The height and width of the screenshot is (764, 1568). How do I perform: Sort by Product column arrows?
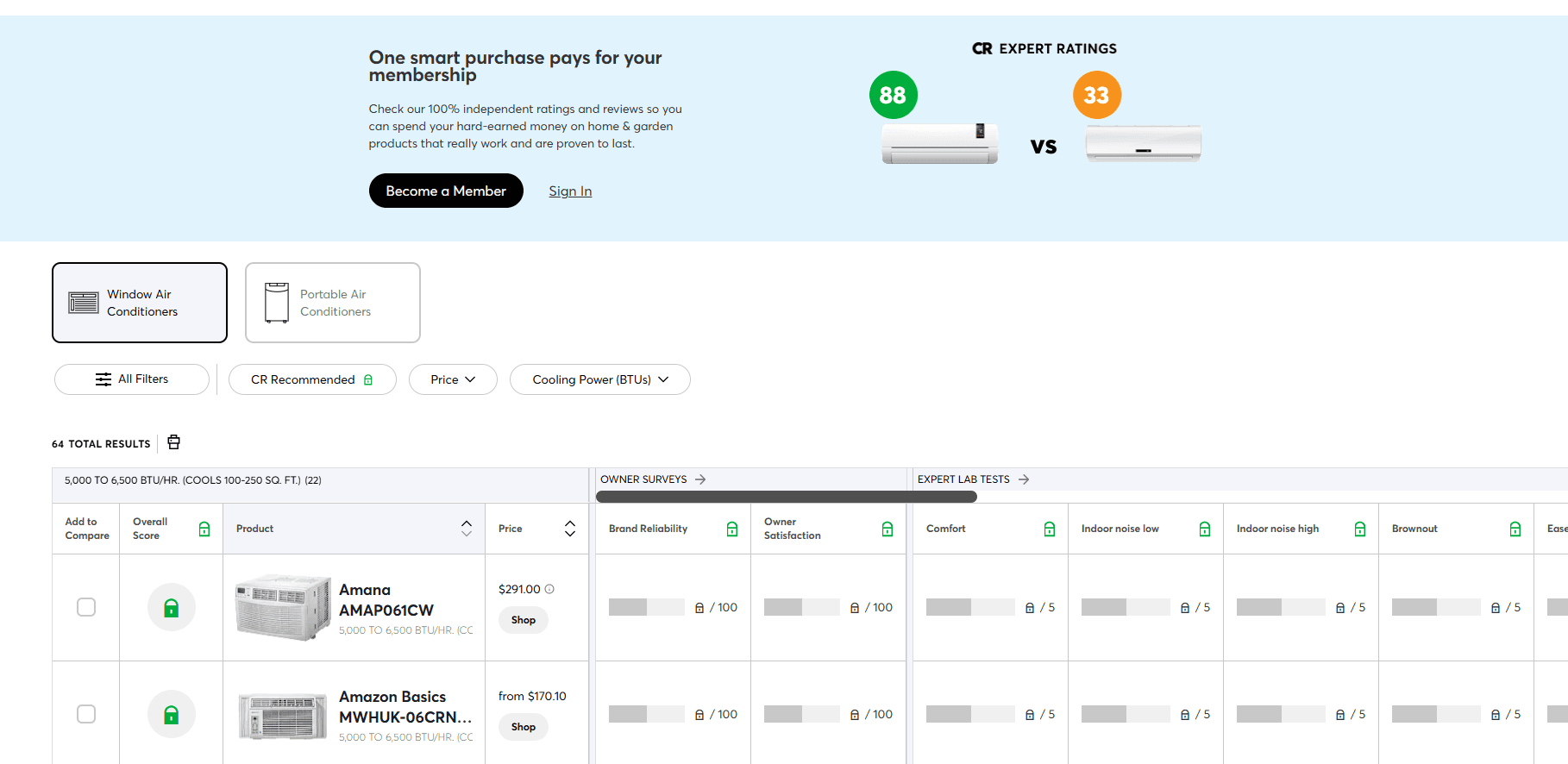[x=467, y=529]
